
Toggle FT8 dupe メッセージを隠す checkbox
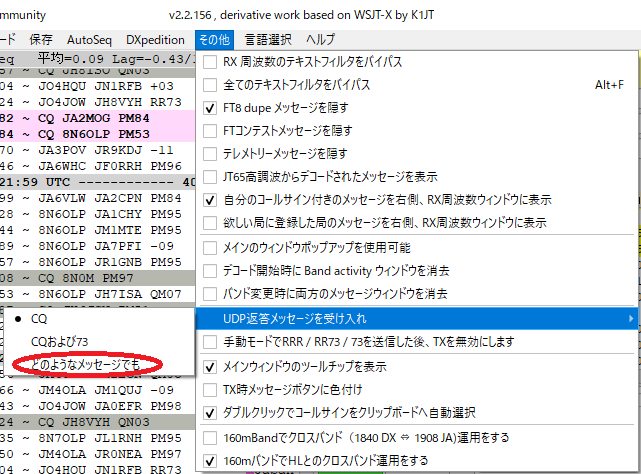tap(210, 108)
